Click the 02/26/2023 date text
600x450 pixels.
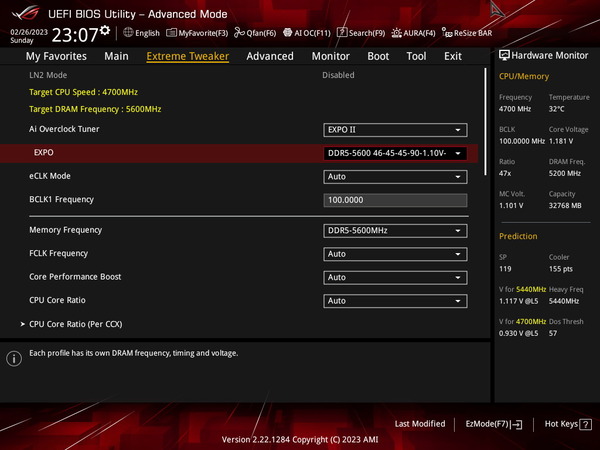coord(29,32)
